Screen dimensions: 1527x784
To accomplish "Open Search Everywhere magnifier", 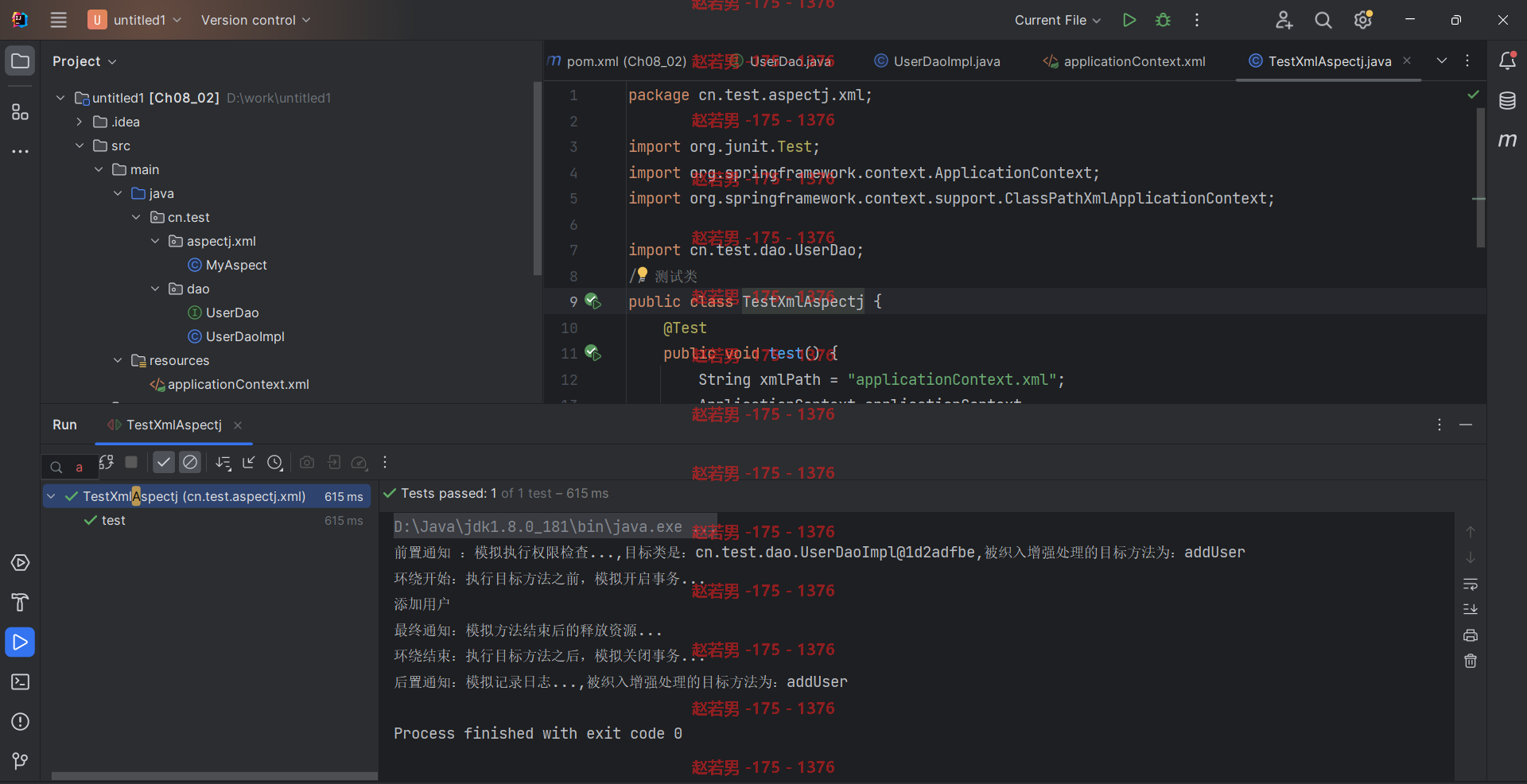I will pyautogui.click(x=1323, y=20).
